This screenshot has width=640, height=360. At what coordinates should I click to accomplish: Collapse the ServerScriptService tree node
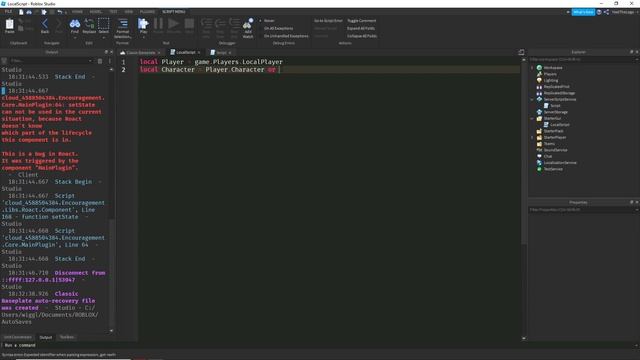coord(532,99)
